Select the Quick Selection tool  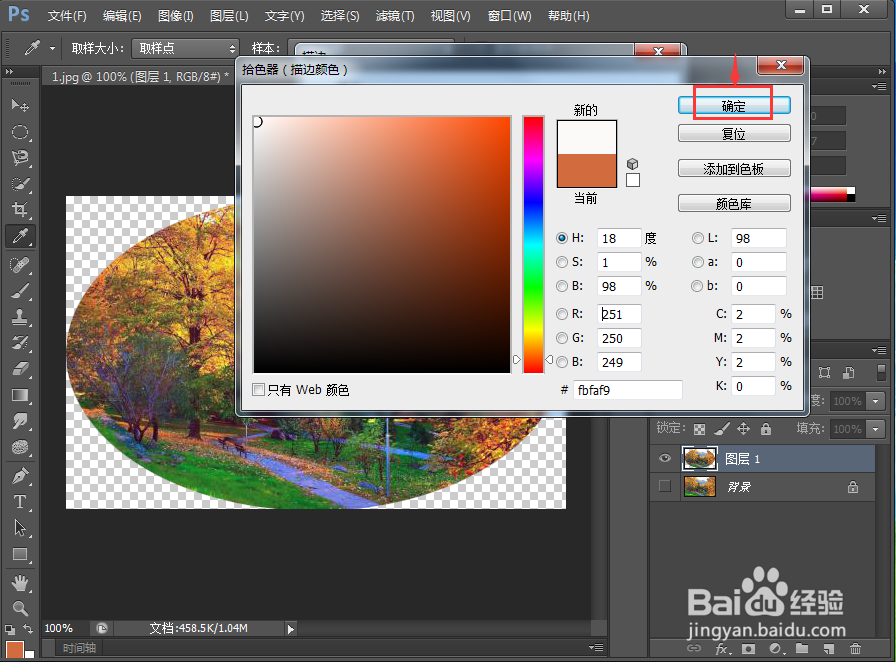[x=20, y=184]
